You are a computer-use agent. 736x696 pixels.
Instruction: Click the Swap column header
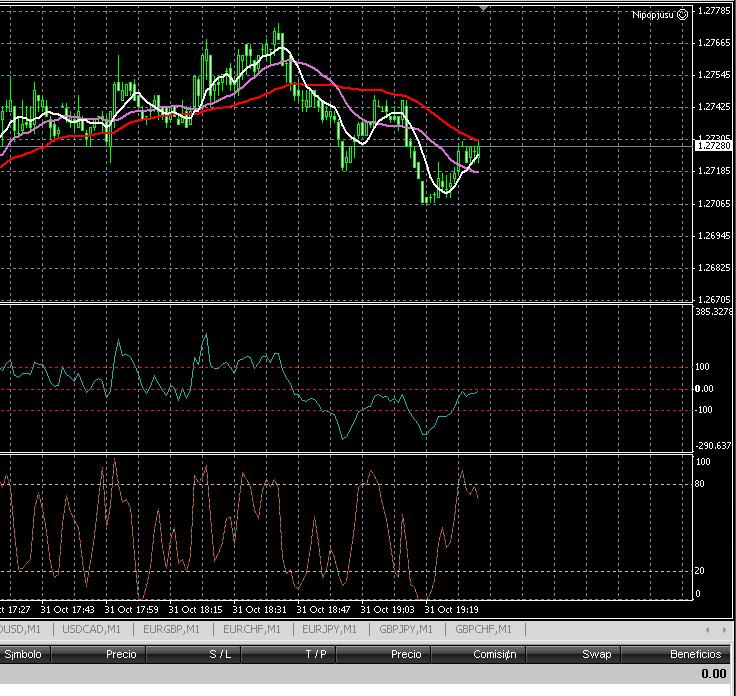(x=596, y=654)
